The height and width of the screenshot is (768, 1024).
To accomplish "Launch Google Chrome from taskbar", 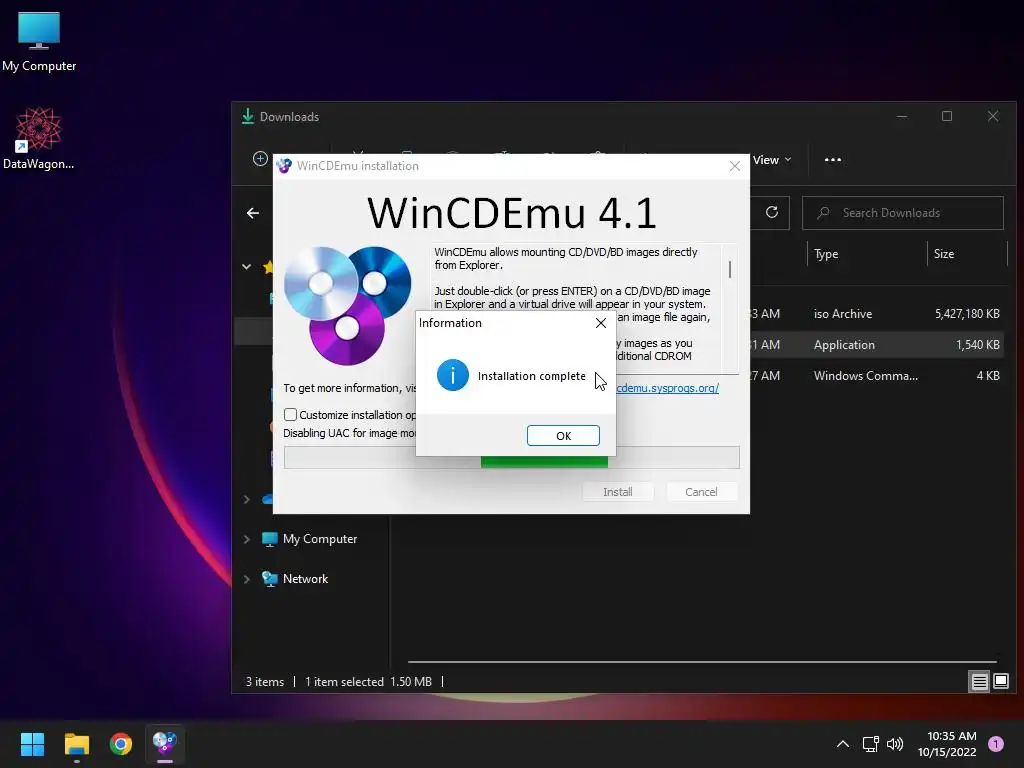I will (x=121, y=744).
